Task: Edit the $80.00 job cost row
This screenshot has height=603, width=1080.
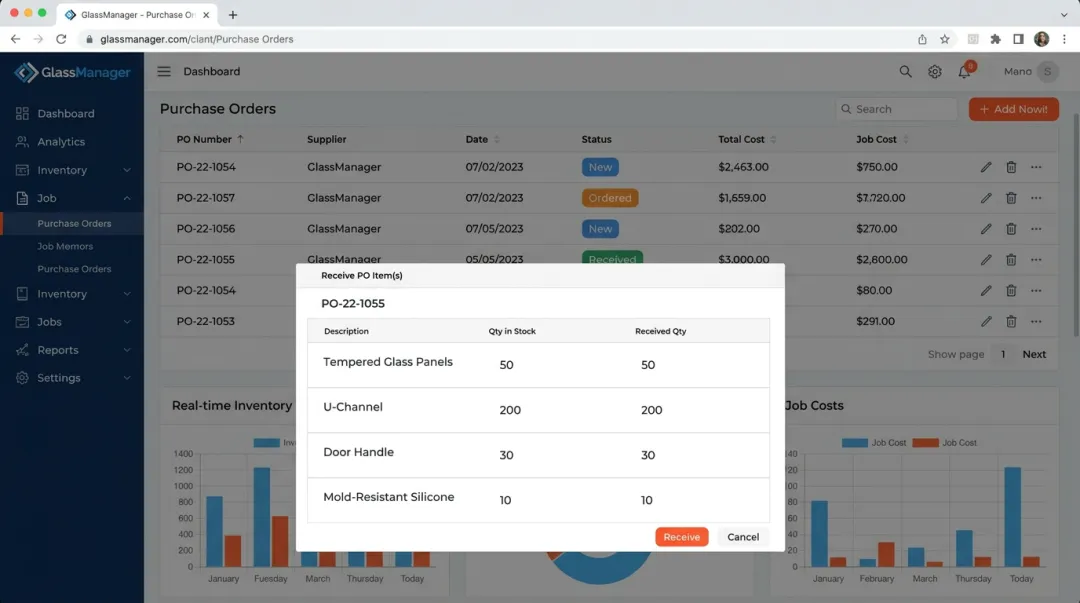Action: [986, 291]
